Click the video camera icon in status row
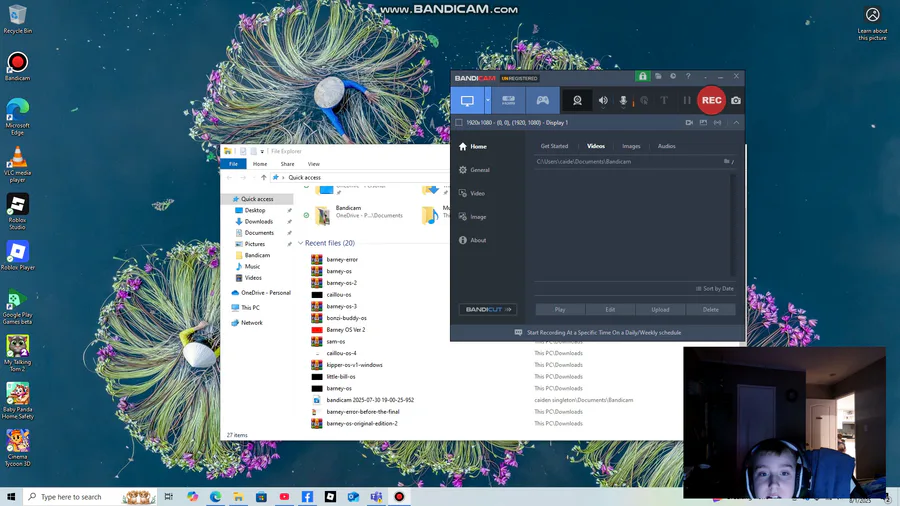 tap(689, 123)
